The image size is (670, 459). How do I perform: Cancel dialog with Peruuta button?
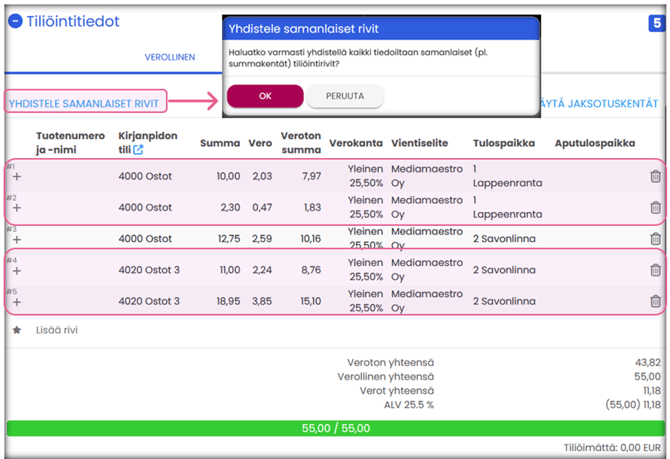345,96
